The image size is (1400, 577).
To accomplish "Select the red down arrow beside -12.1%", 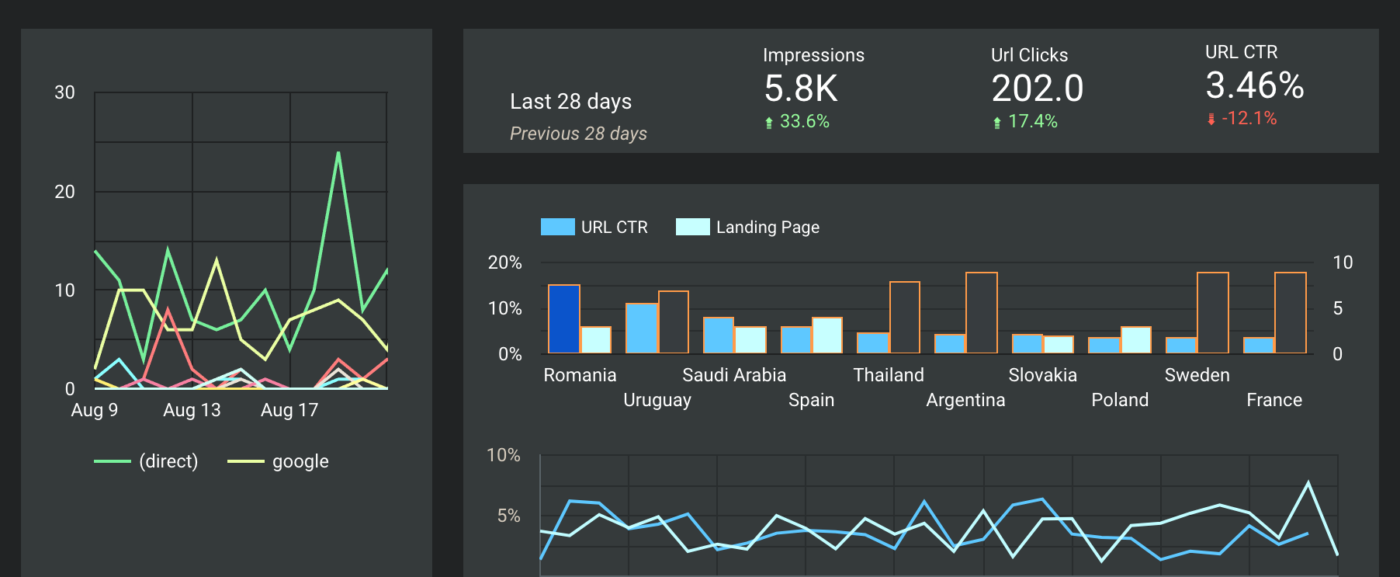I will pyautogui.click(x=1210, y=118).
